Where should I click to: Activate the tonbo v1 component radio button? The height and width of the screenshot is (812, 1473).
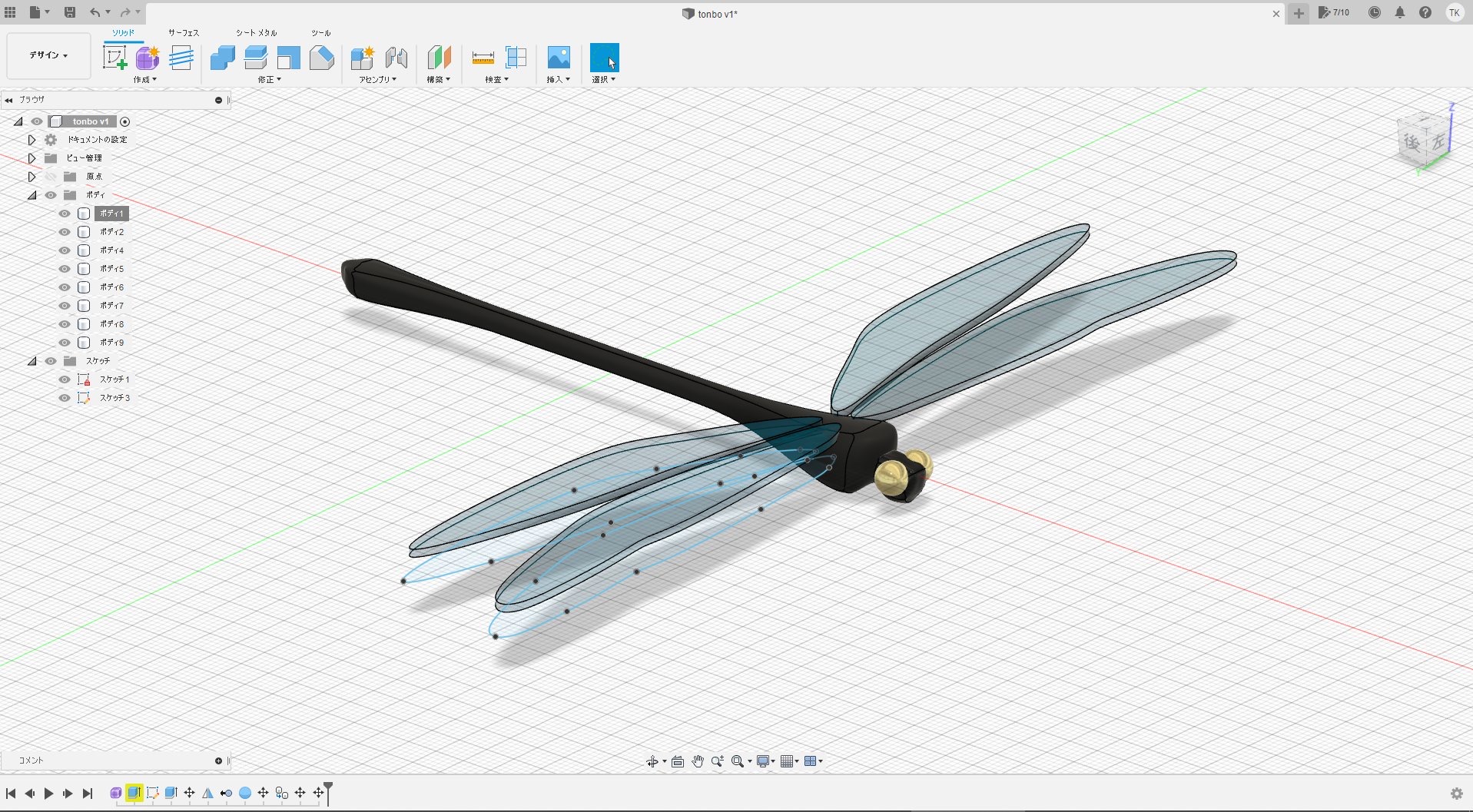point(125,121)
